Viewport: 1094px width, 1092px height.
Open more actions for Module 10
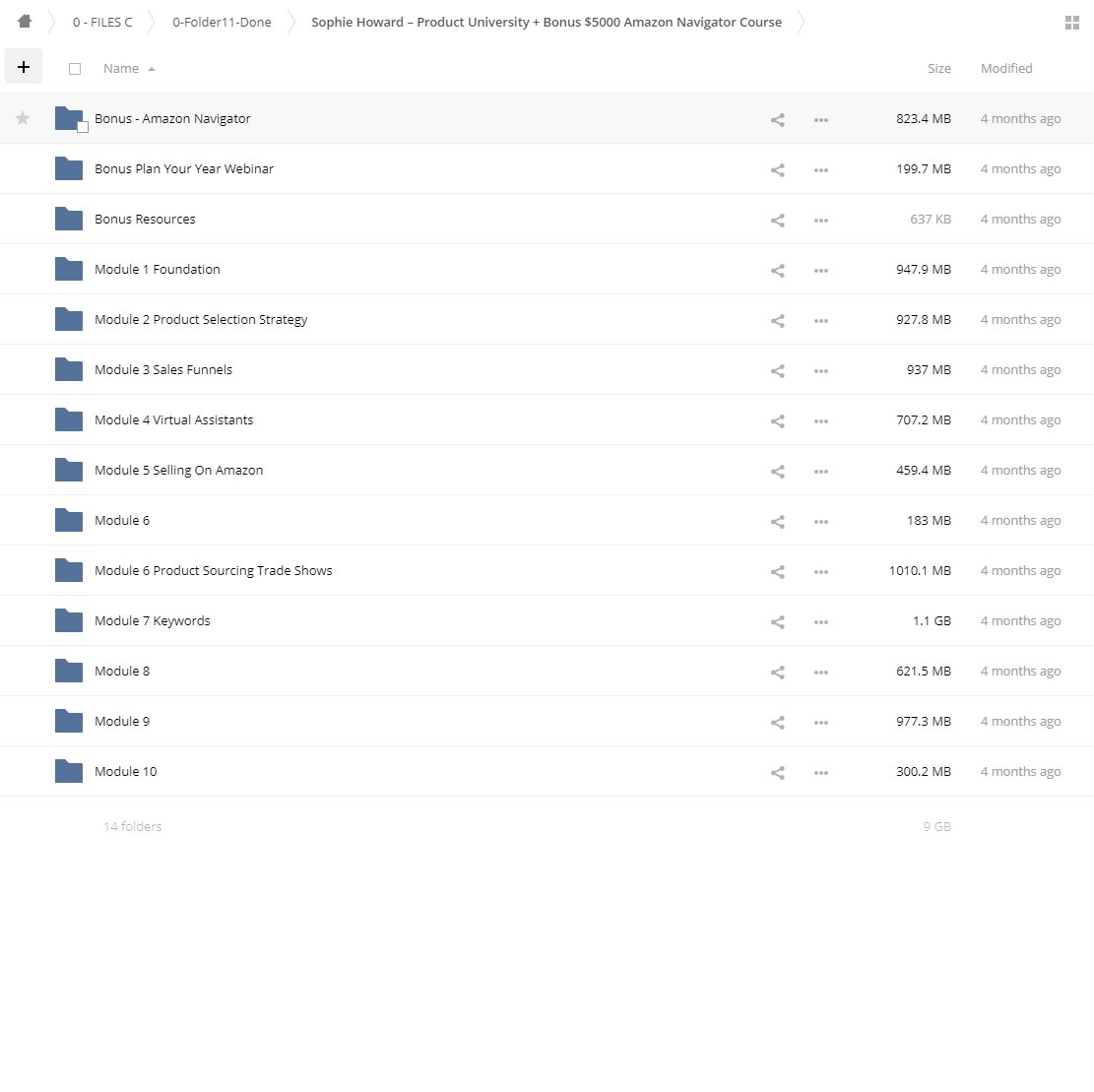821,773
